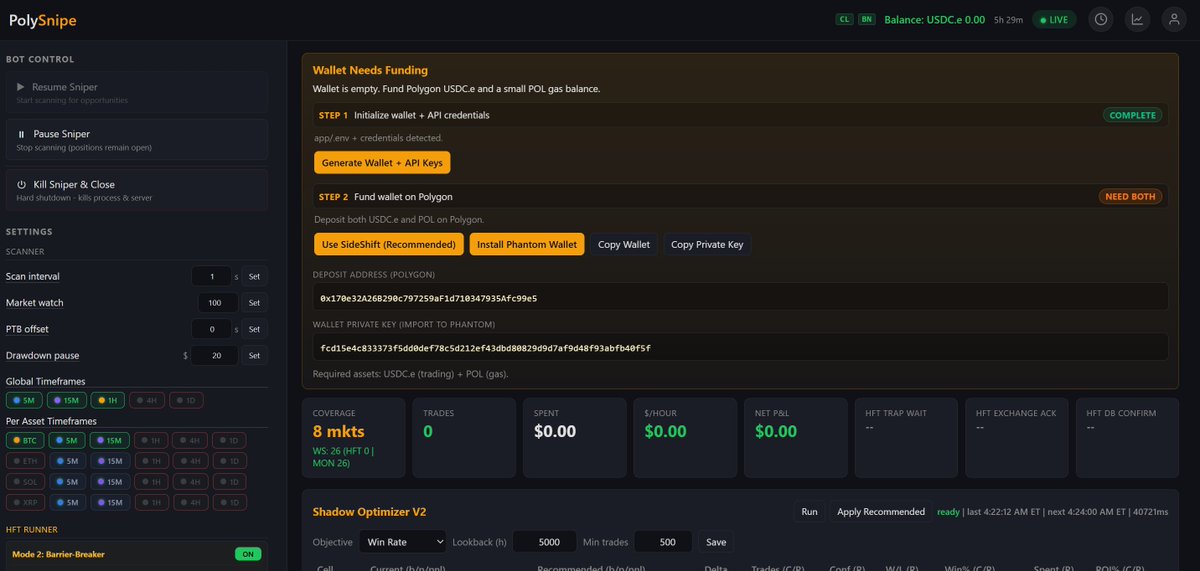Click the PolySnipe logo
The height and width of the screenshot is (571, 1200).
(x=42, y=20)
